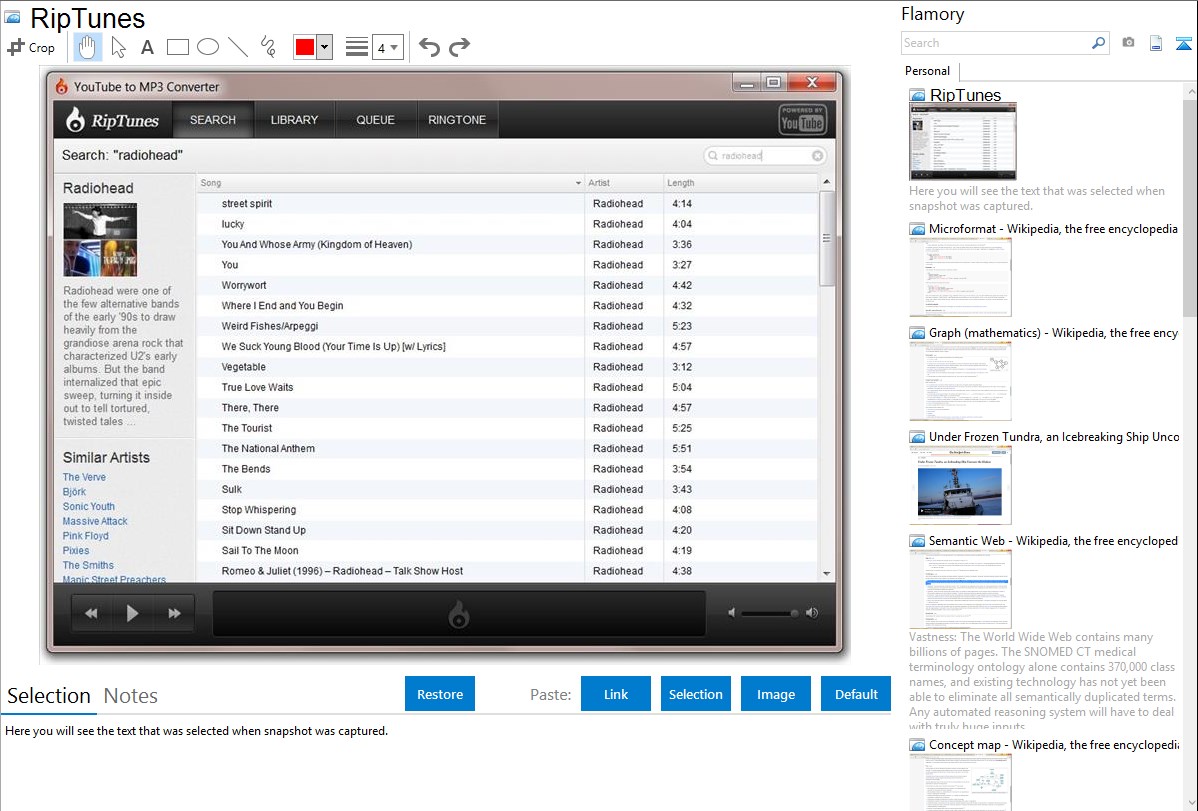The image size is (1198, 811).
Task: Open the line thickness dropdown
Action: [x=387, y=47]
